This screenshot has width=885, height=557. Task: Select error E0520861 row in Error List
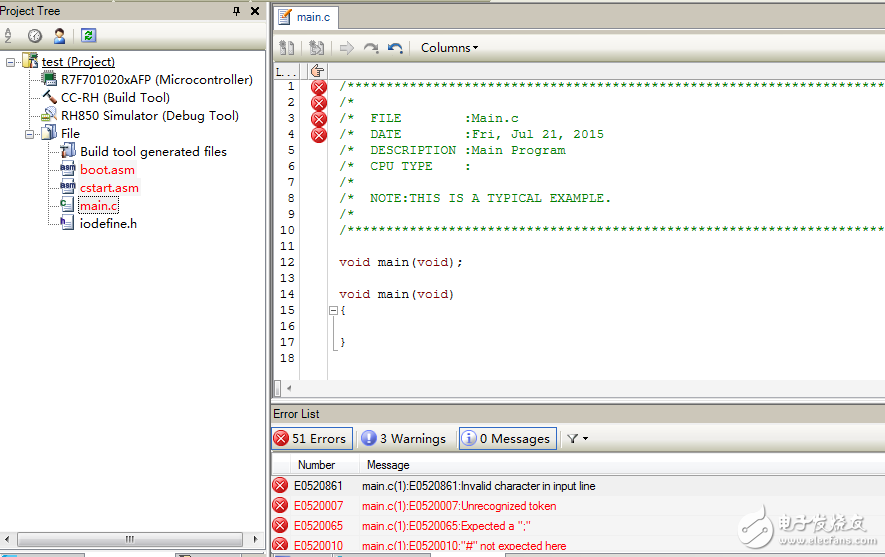click(x=478, y=486)
